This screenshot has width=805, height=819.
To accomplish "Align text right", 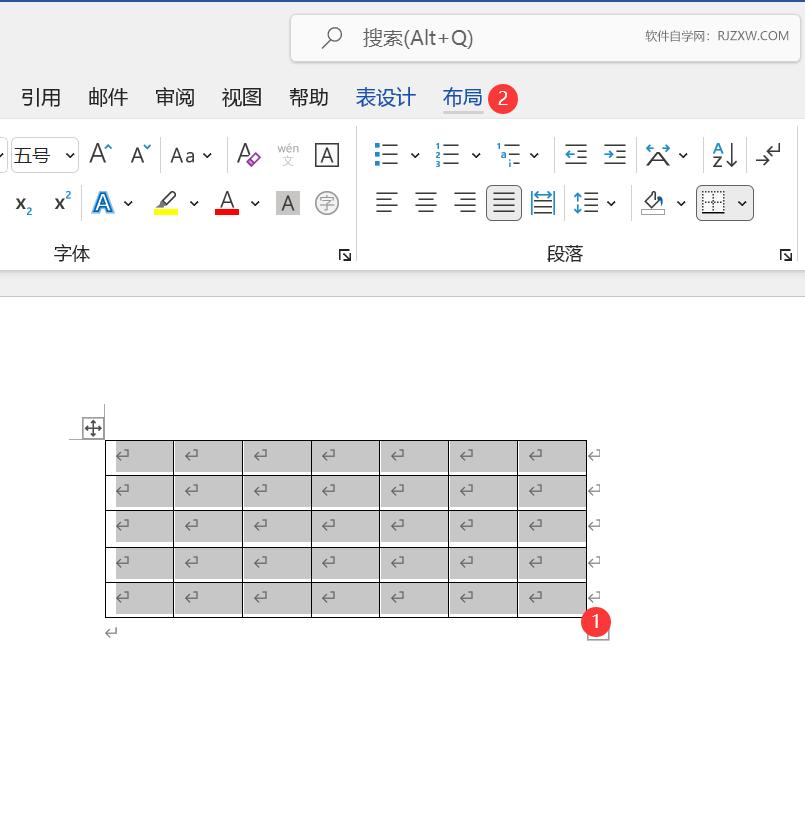I will pos(465,203).
